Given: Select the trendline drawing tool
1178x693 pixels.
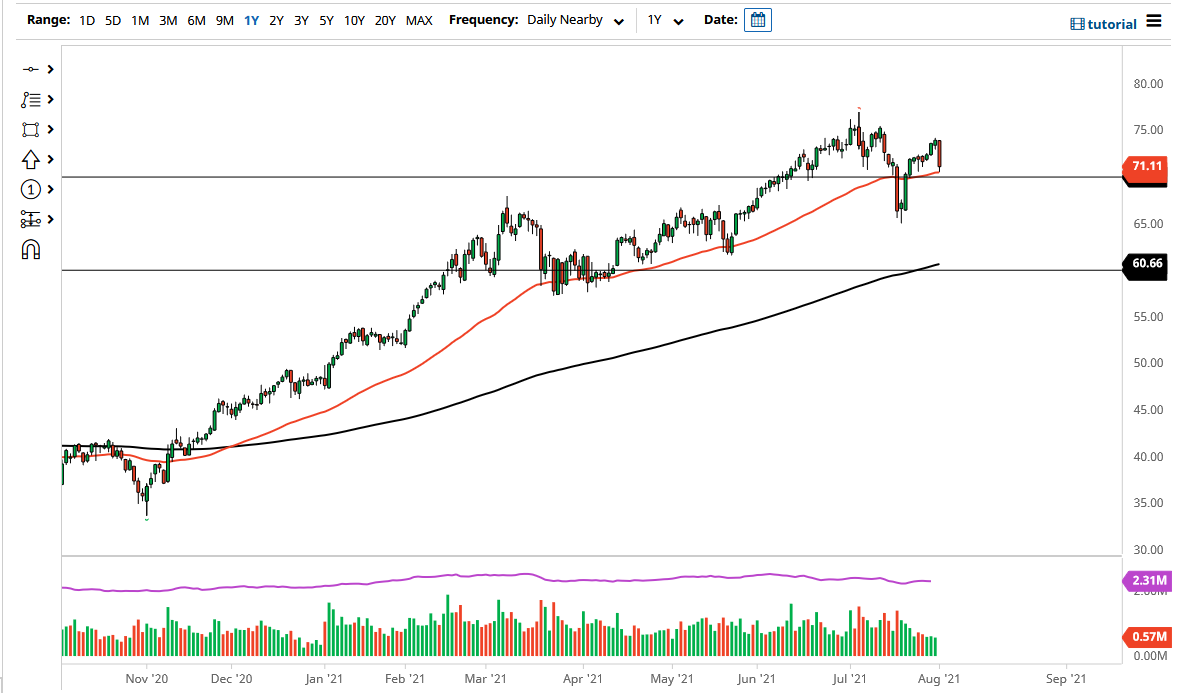Looking at the screenshot, I should pos(30,69).
